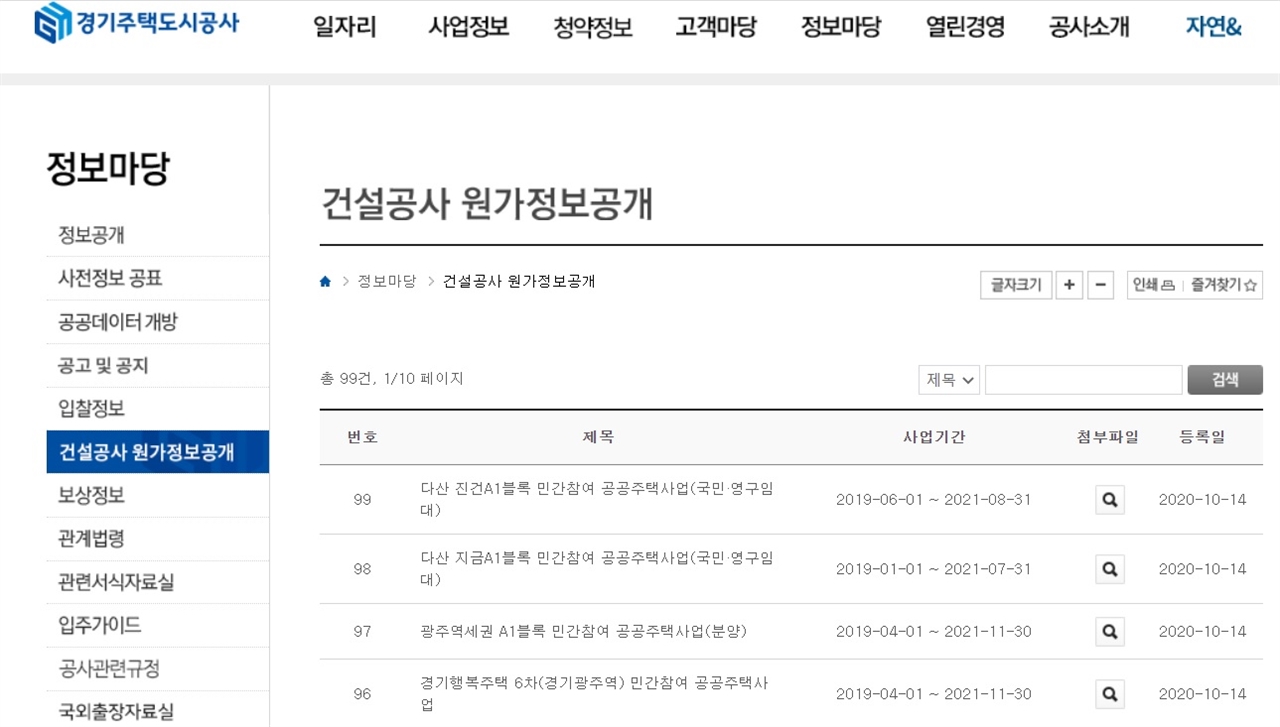
Task: Open 경기행복주택 6차 project title
Action: tap(595, 694)
